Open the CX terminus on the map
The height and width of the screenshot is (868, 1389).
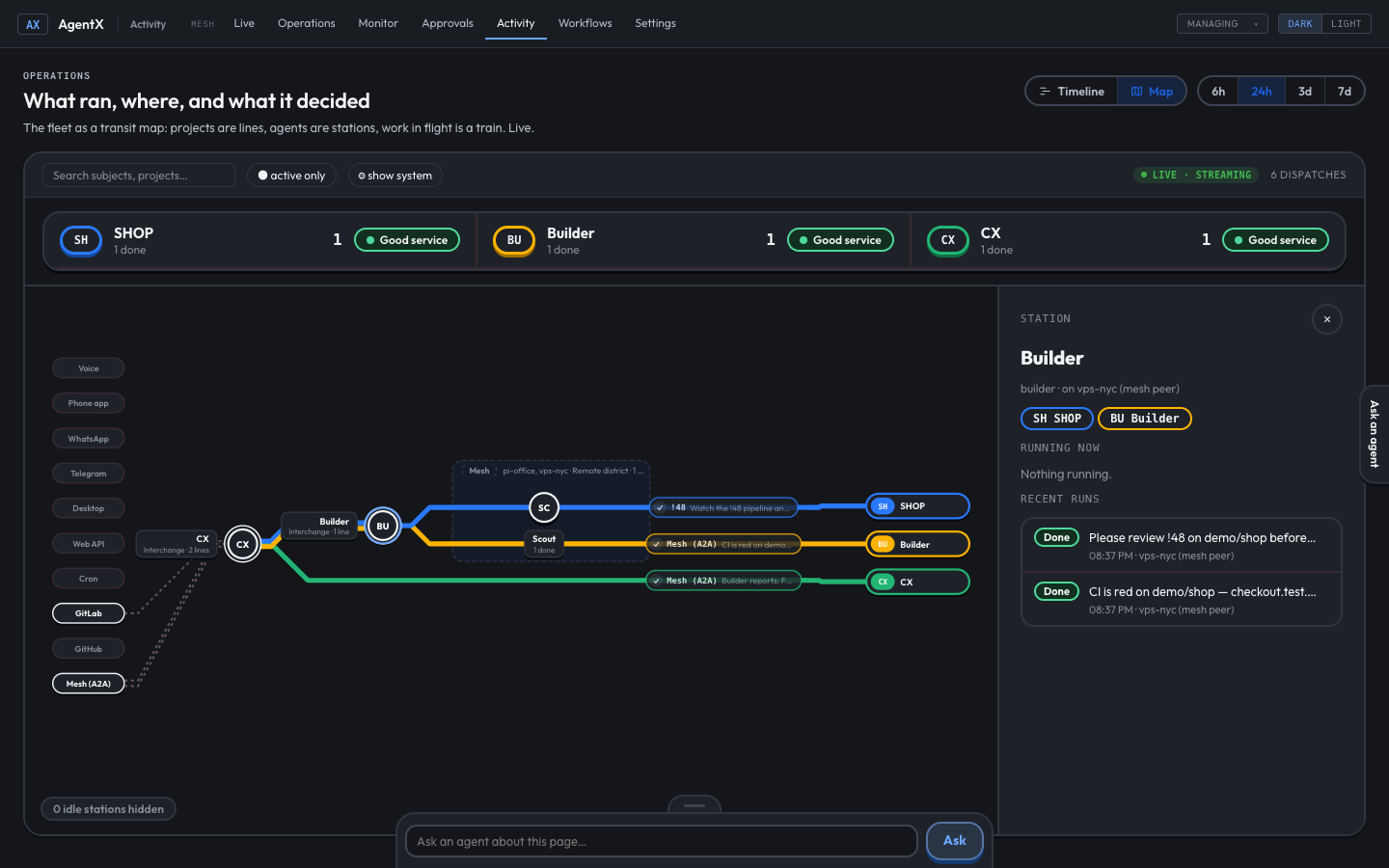[x=917, y=582]
